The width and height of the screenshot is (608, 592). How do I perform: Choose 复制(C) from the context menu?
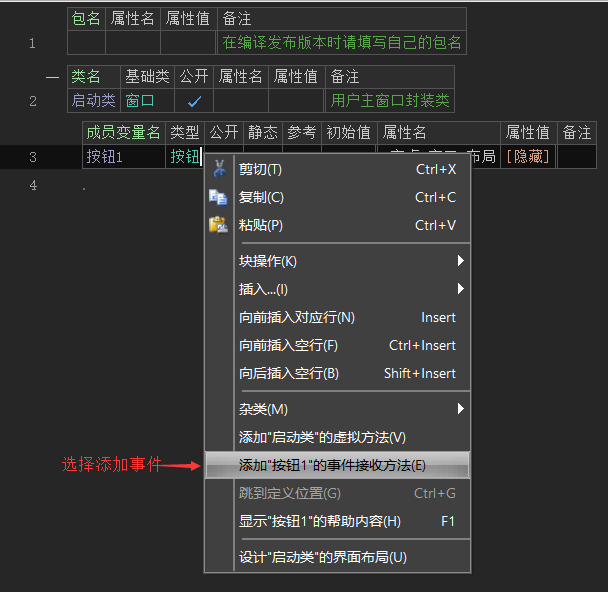(x=337, y=197)
